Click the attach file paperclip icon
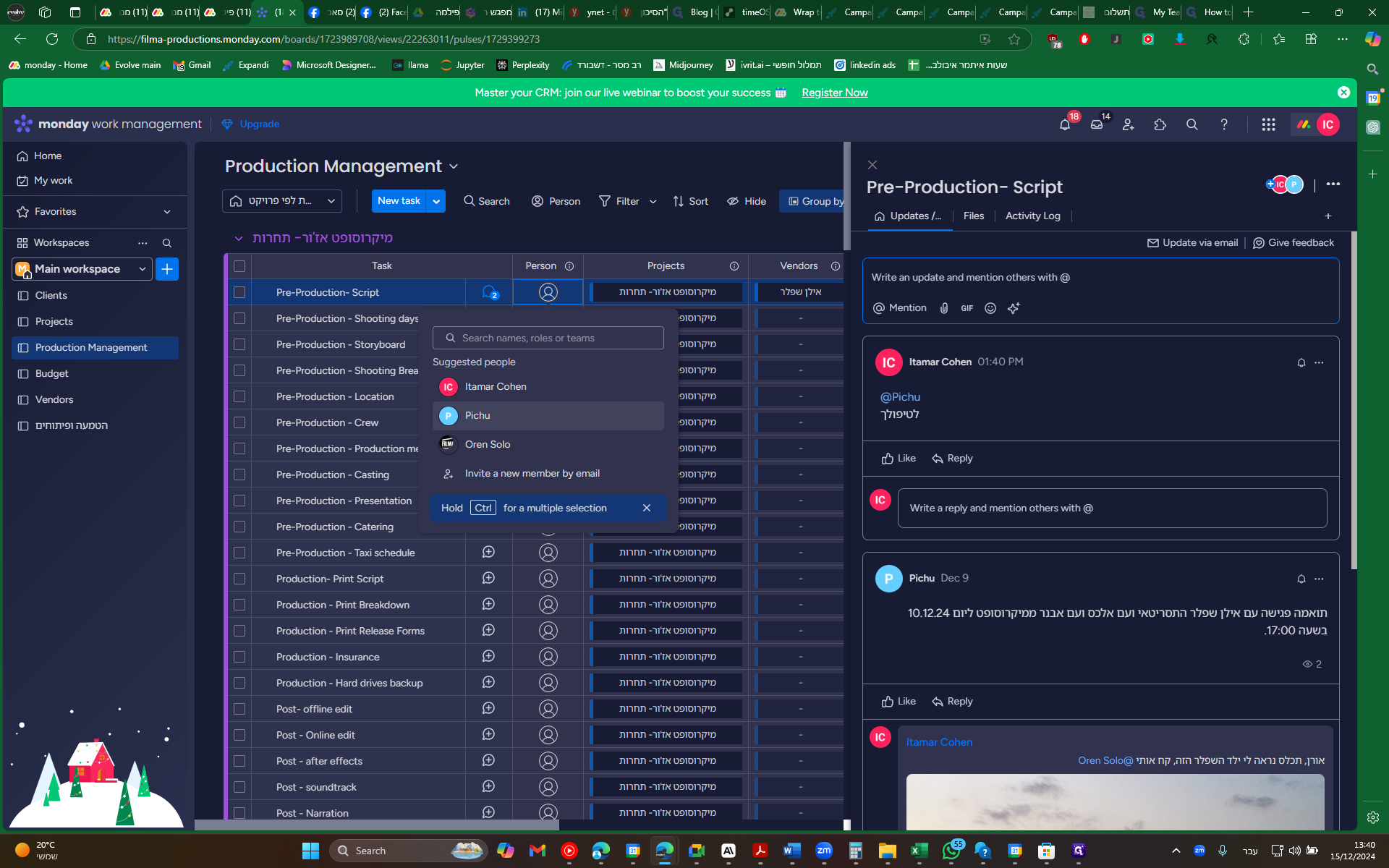The image size is (1389, 868). coord(944,308)
